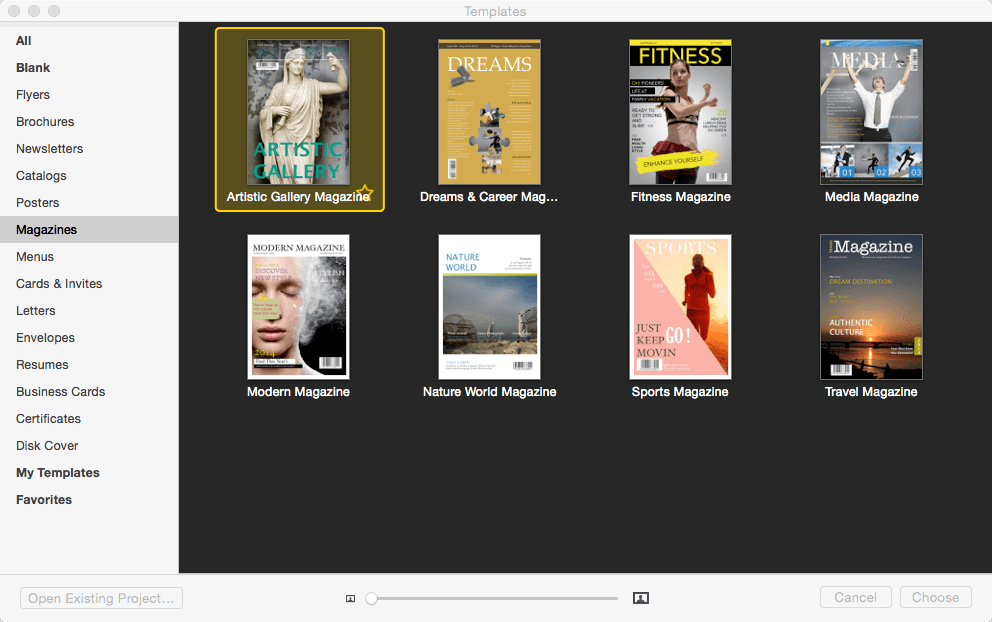The width and height of the screenshot is (992, 622).
Task: Select the Fitness Magazine template
Action: click(680, 112)
